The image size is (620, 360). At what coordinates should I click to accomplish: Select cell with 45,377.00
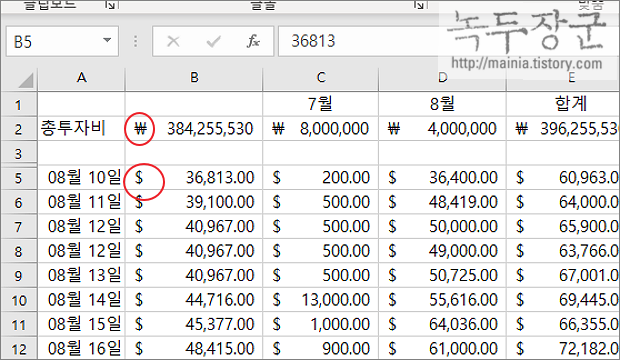[x=194, y=324]
